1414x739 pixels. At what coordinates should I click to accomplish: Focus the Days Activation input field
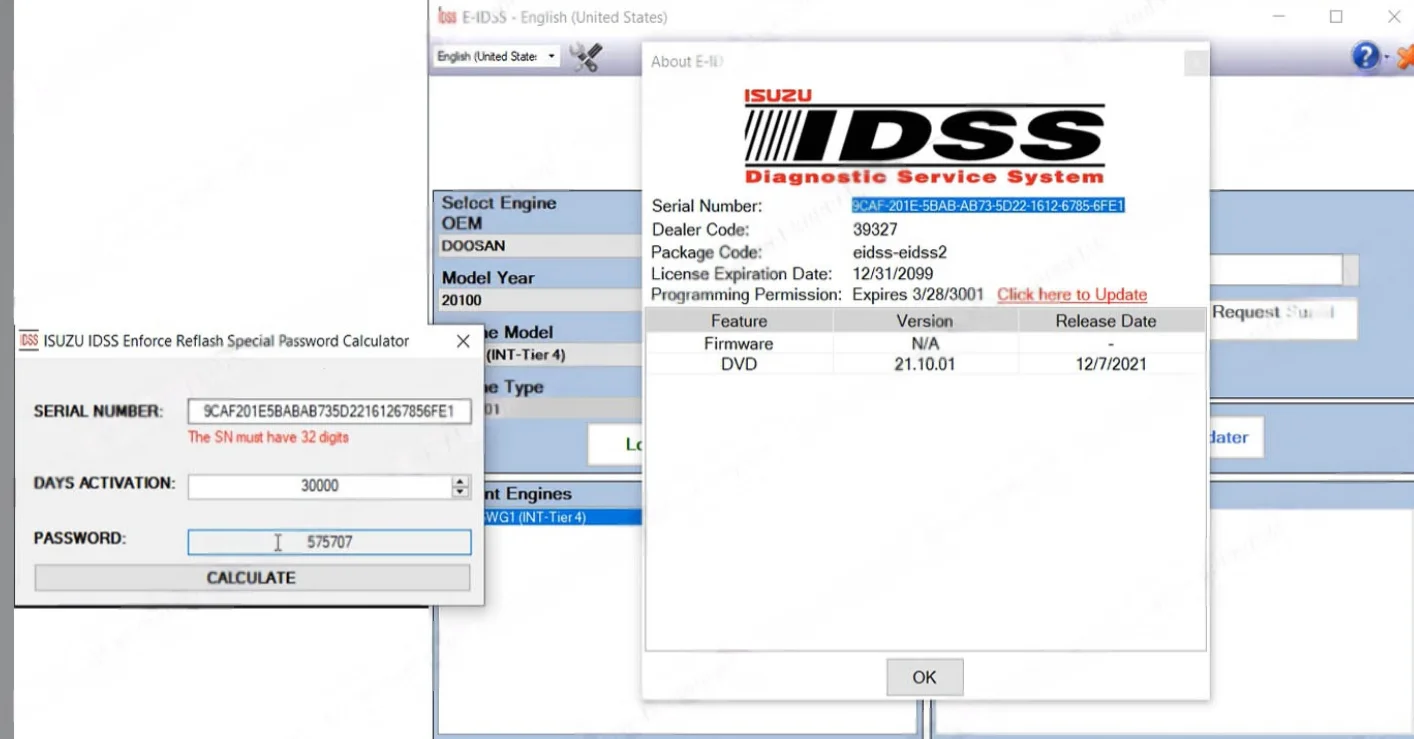[320, 486]
